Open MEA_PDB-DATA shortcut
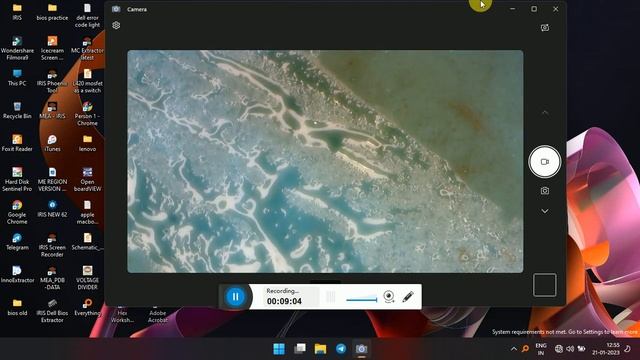 click(52, 278)
